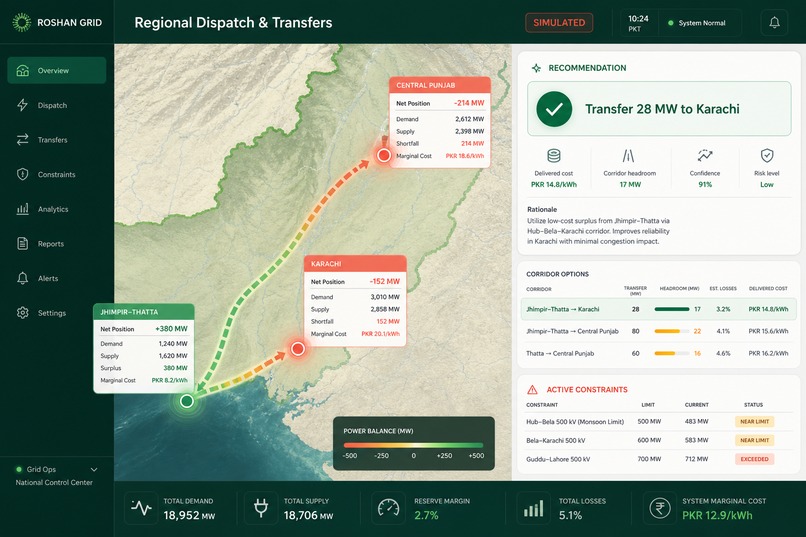Click Transfer 28 MW to Karachi

pyautogui.click(x=662, y=109)
